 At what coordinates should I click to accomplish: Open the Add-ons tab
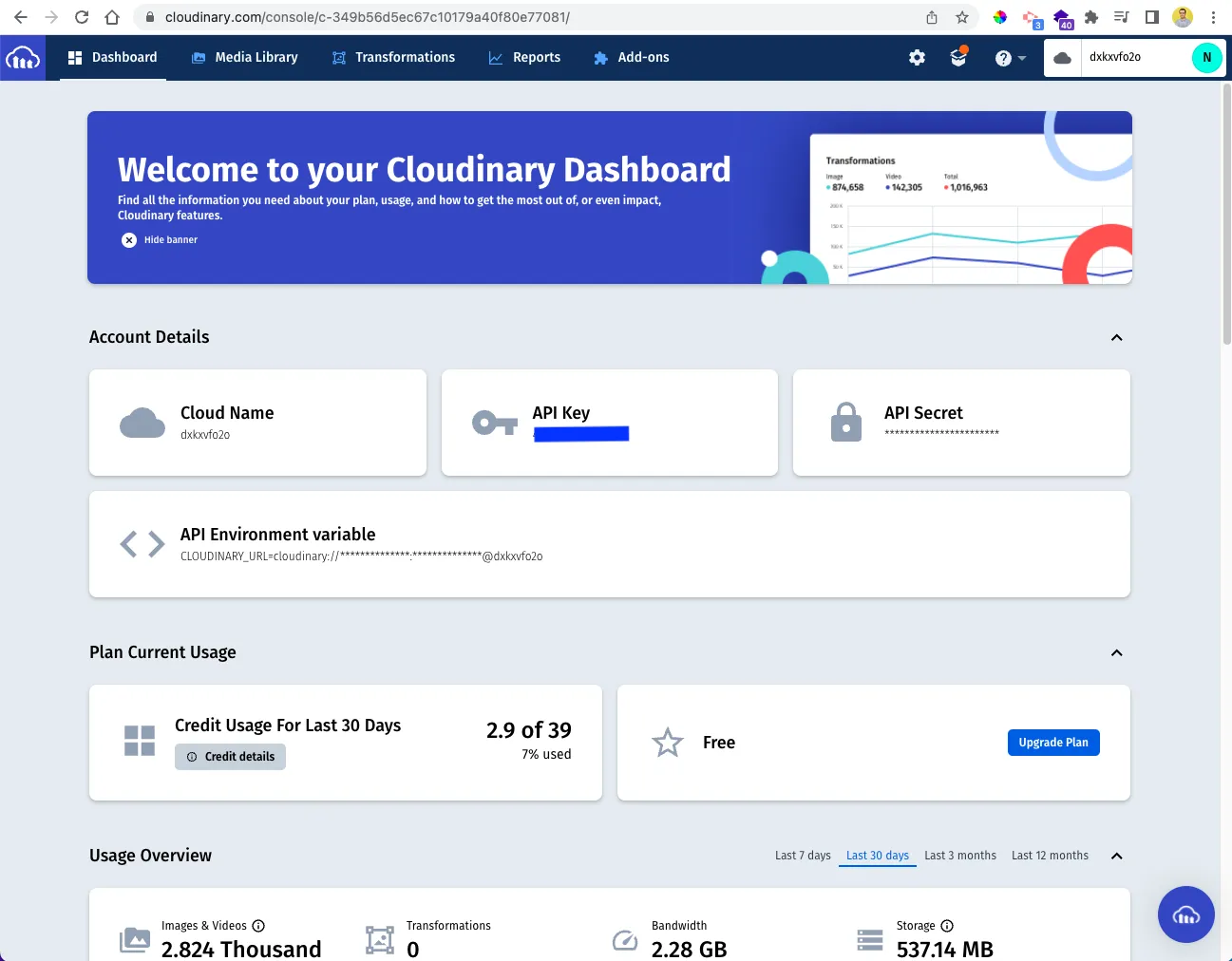pyautogui.click(x=632, y=58)
